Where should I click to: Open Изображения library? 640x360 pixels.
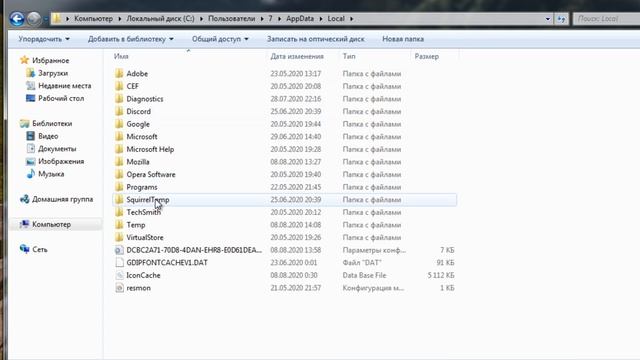(61, 162)
